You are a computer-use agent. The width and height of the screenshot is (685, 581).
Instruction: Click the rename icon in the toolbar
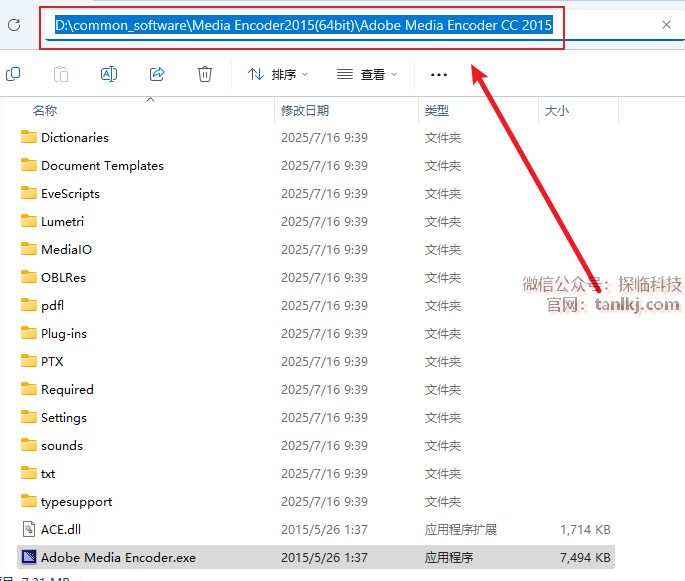click(109, 74)
